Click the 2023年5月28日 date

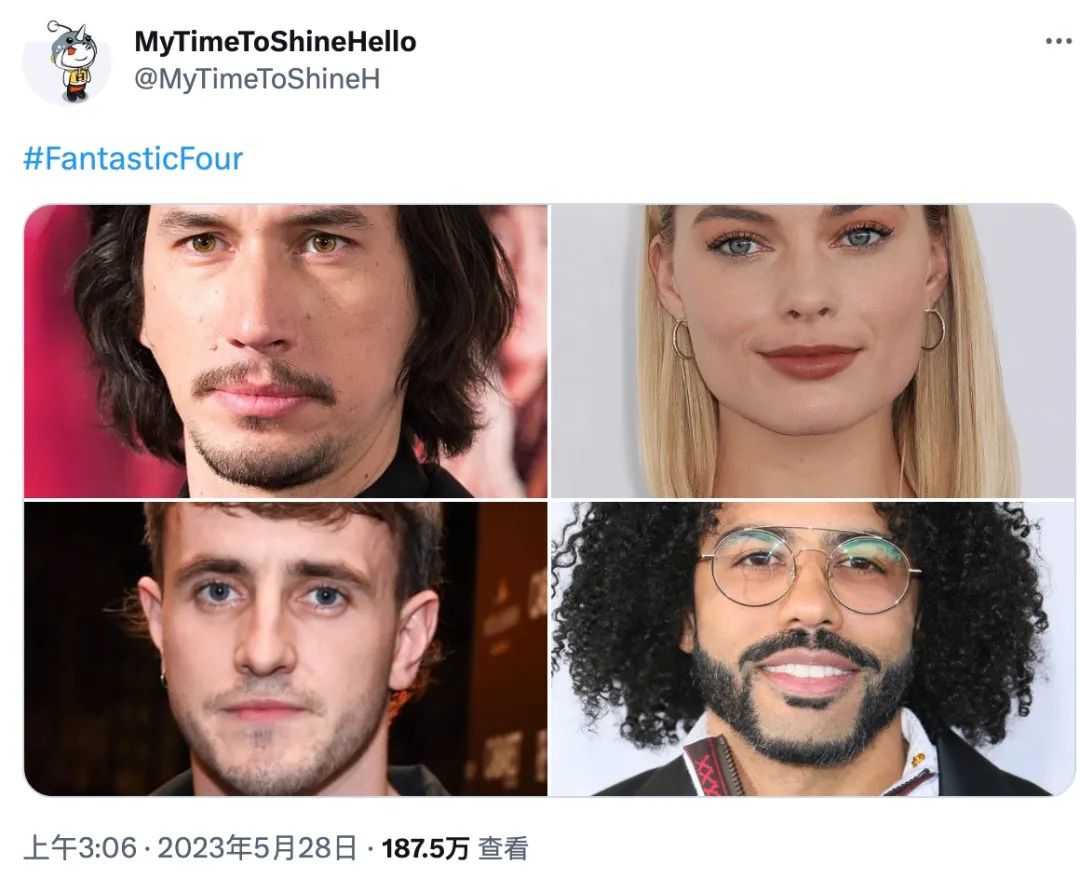pyautogui.click(x=258, y=848)
